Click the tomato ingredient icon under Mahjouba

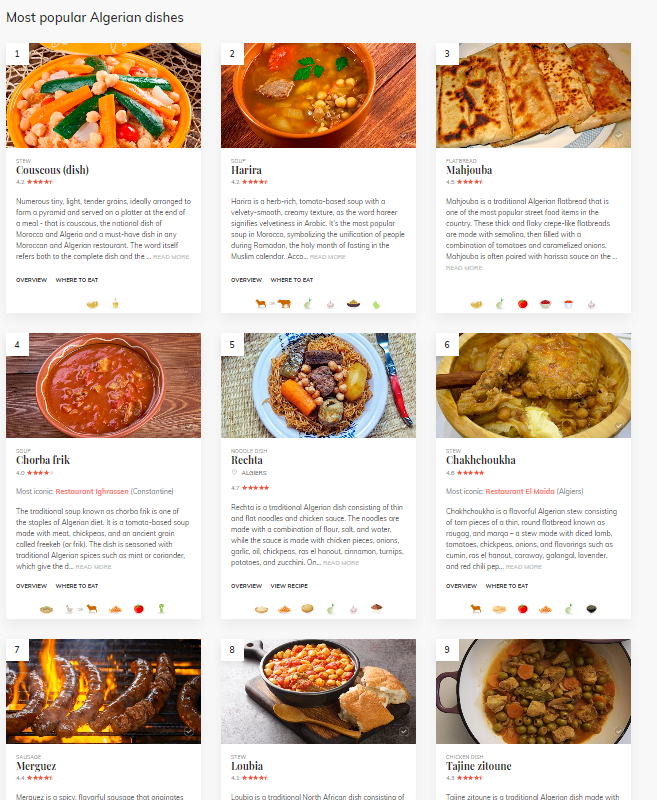[522, 304]
